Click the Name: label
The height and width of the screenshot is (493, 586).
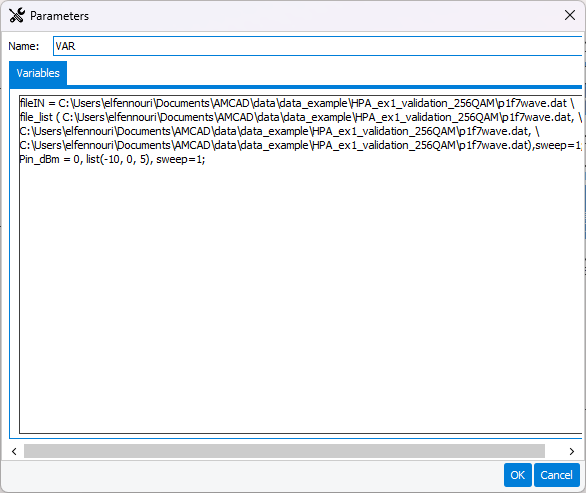pyautogui.click(x=24, y=46)
